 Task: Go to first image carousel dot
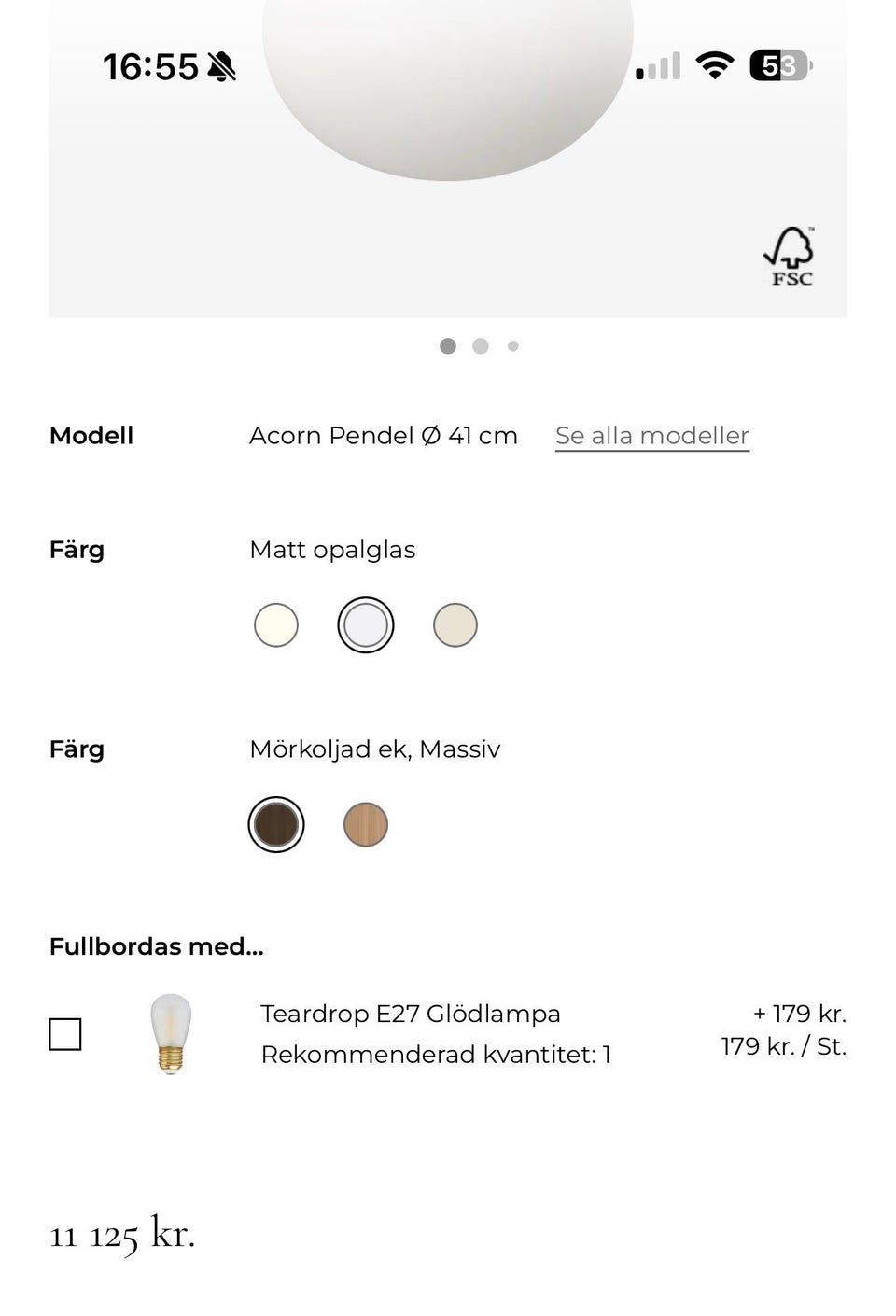448,346
